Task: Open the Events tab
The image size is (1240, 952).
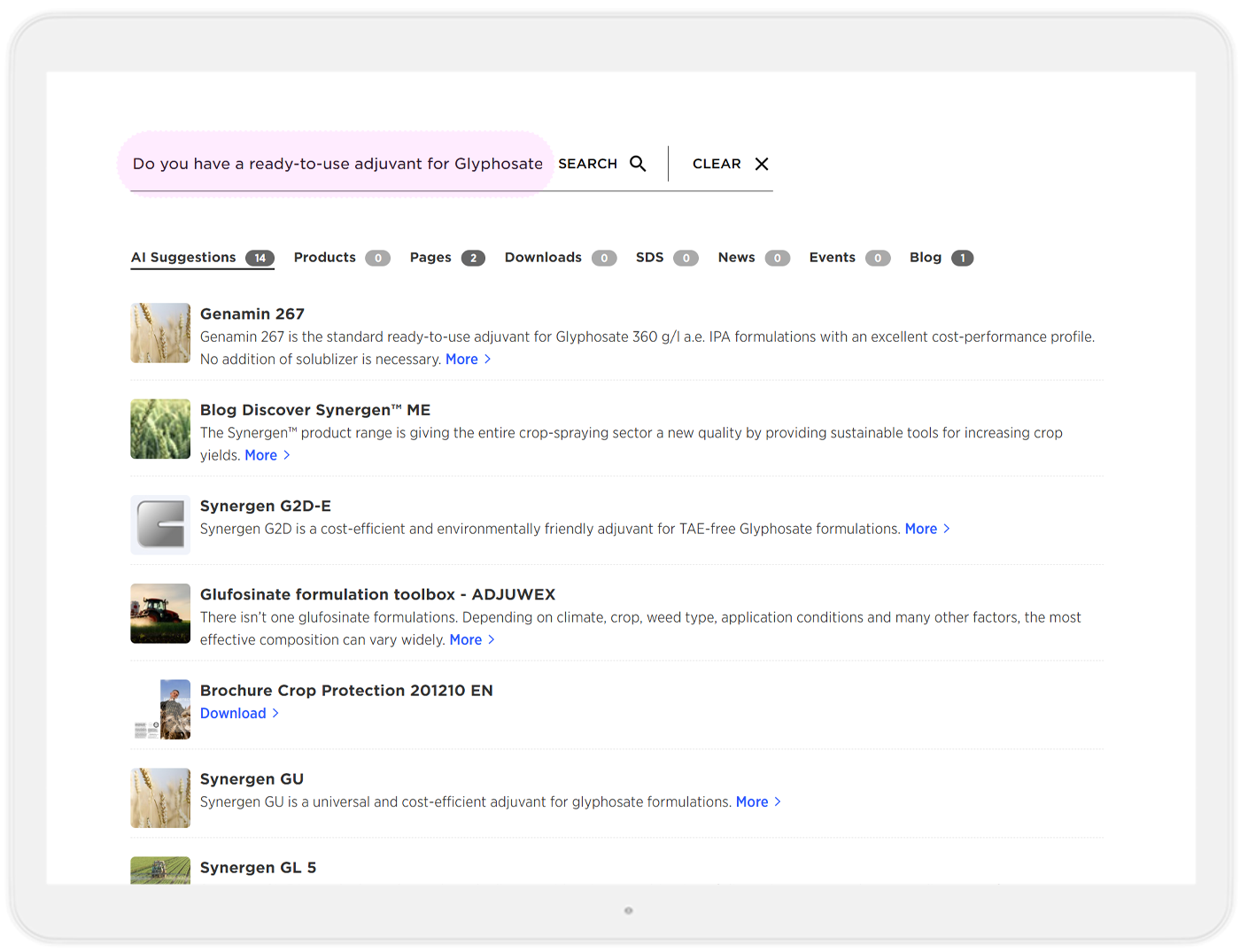Action: click(x=849, y=258)
